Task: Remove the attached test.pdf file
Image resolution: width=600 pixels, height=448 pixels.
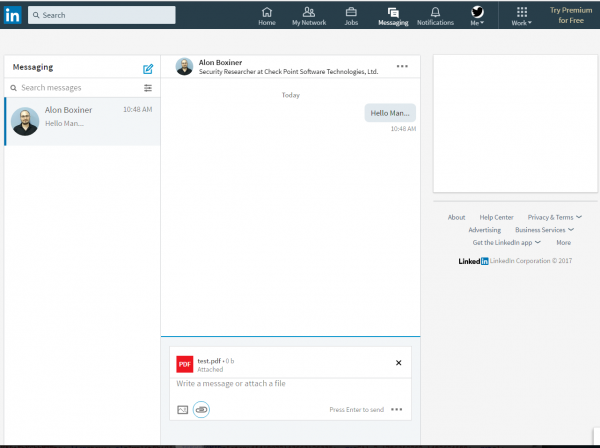Action: [x=398, y=363]
